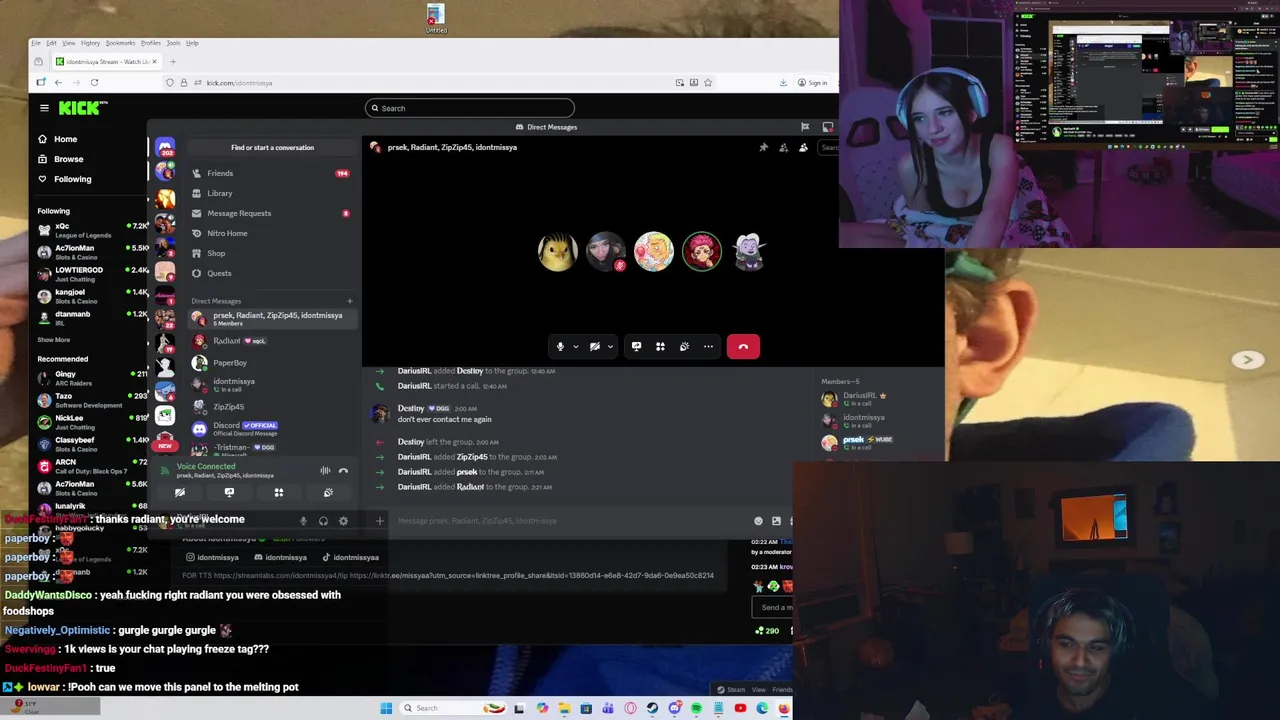The height and width of the screenshot is (720, 1280).
Task: Open Spotify from the taskbar
Action: (x=696, y=708)
